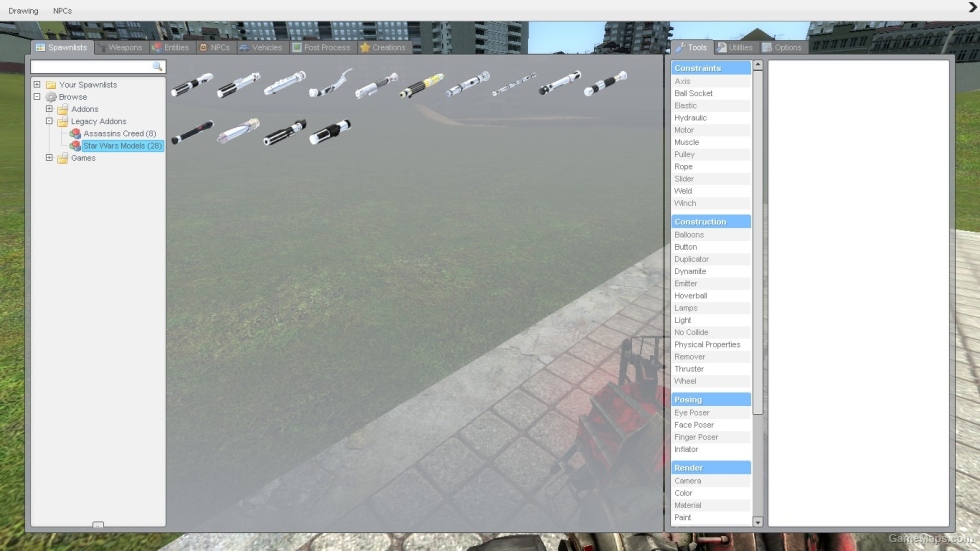Viewport: 980px width, 551px height.
Task: Expand the Addons folder
Action: [x=49, y=109]
